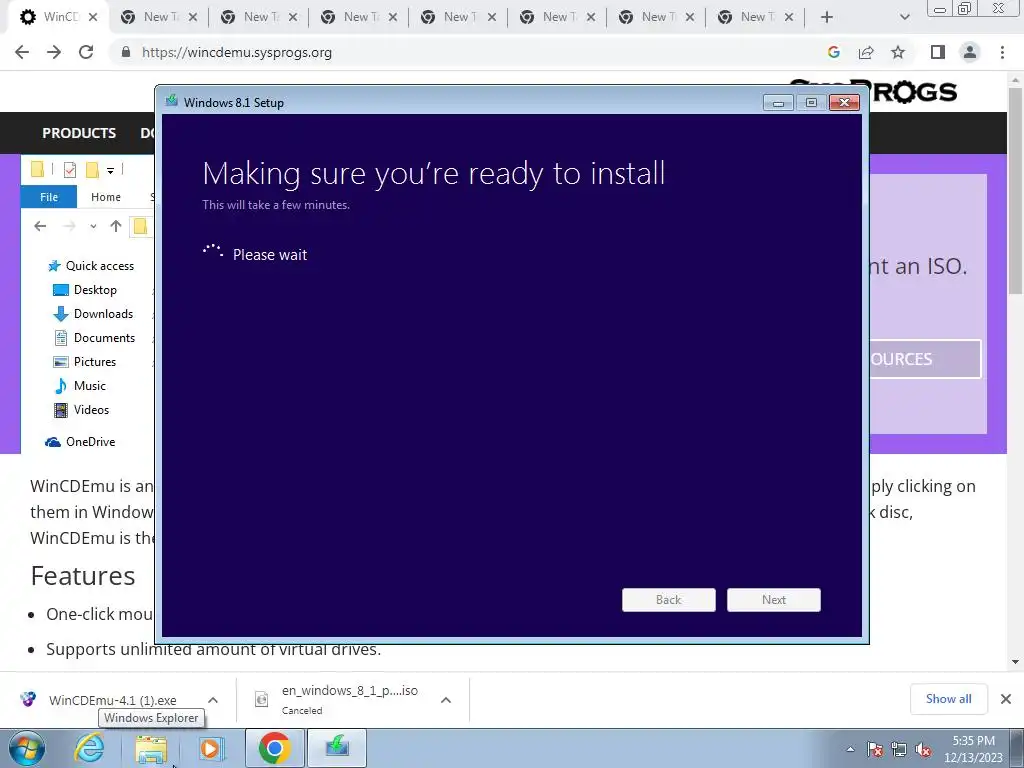Open Explorer quick access toolbar dropdown
1024x768 pixels.
point(110,170)
